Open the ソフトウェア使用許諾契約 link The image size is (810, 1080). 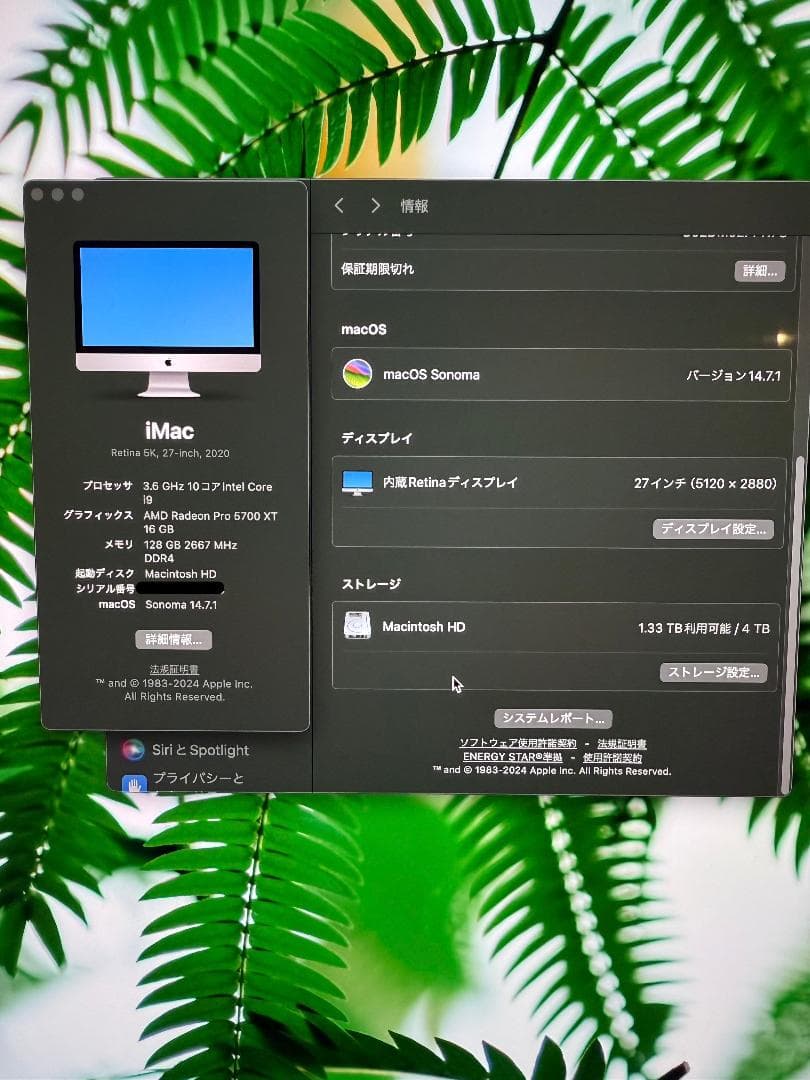[x=516, y=743]
